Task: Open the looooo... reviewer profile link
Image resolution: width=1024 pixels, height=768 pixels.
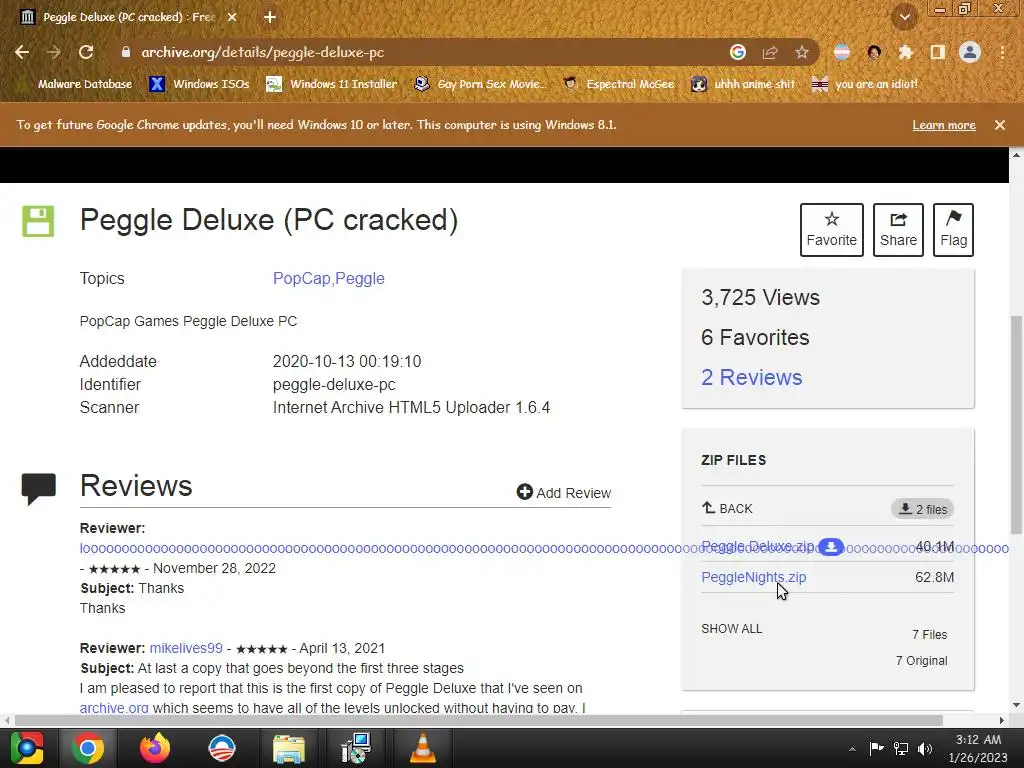Action: coord(544,548)
